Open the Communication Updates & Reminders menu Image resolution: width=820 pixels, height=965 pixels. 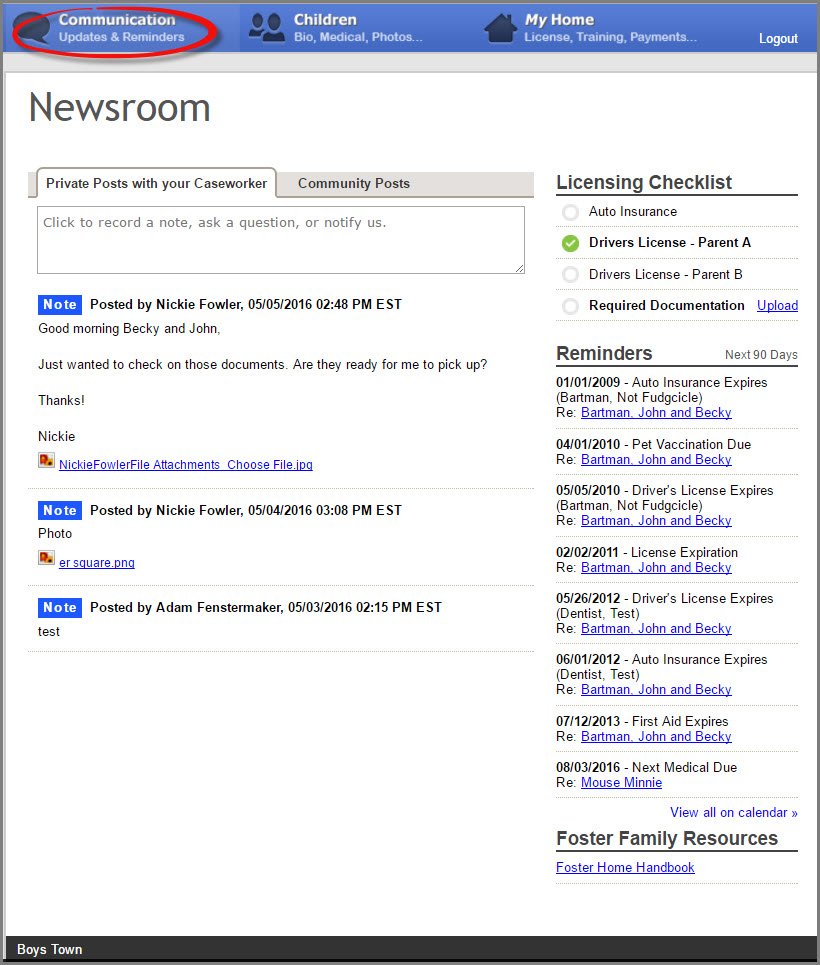(121, 28)
